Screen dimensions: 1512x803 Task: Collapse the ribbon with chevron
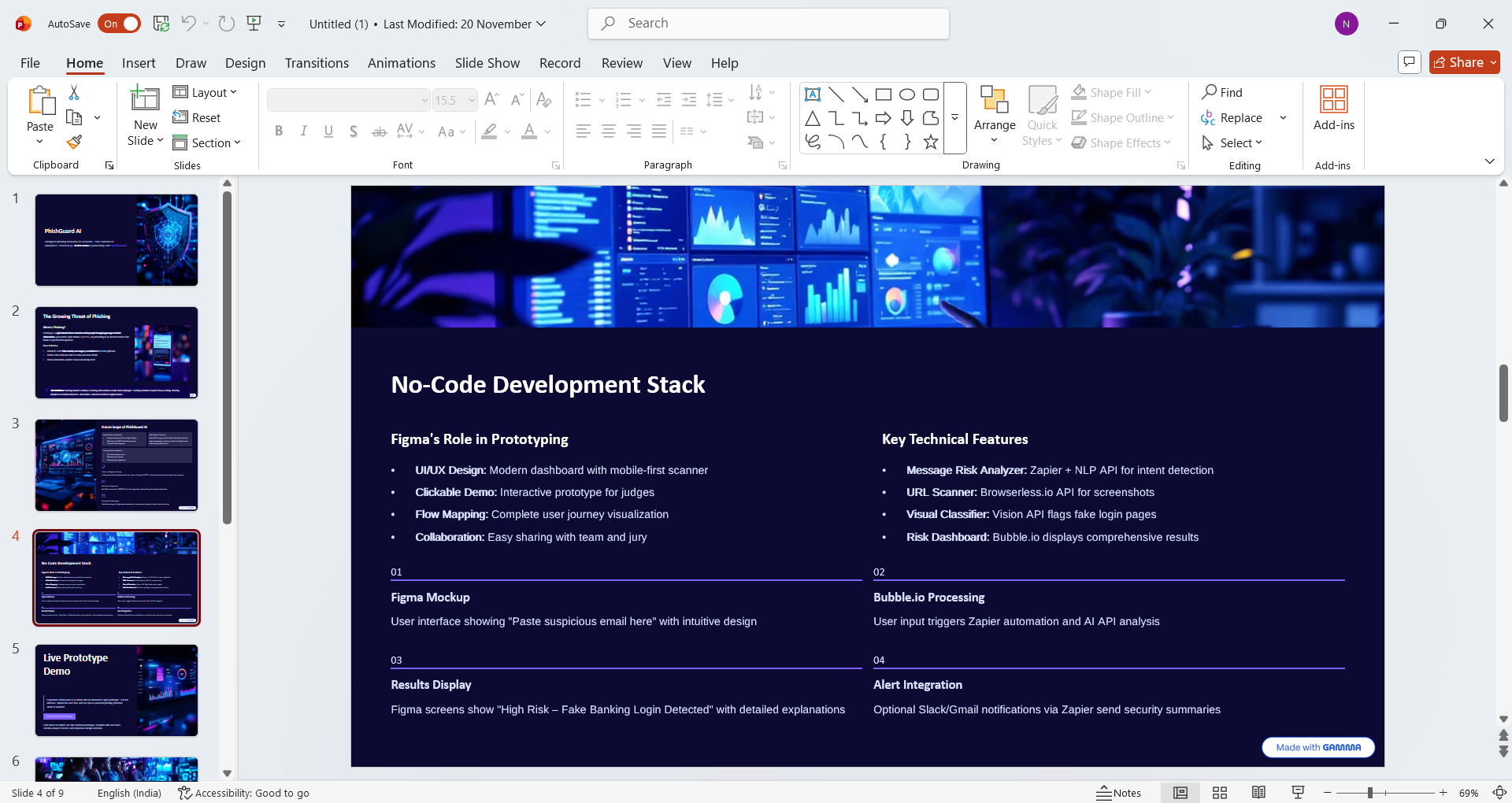pos(1489,161)
